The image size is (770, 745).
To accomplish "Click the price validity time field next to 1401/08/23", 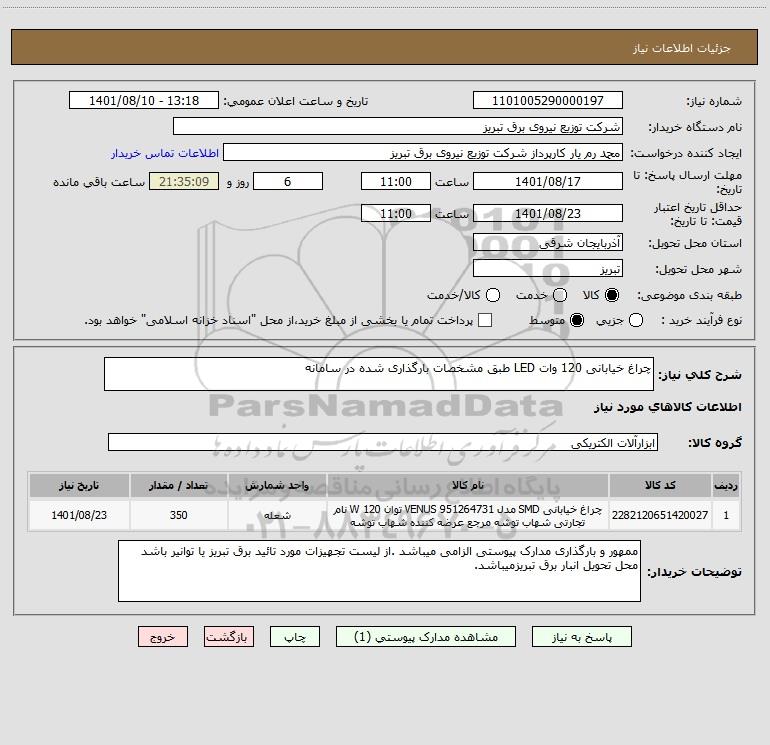I will 396,213.
